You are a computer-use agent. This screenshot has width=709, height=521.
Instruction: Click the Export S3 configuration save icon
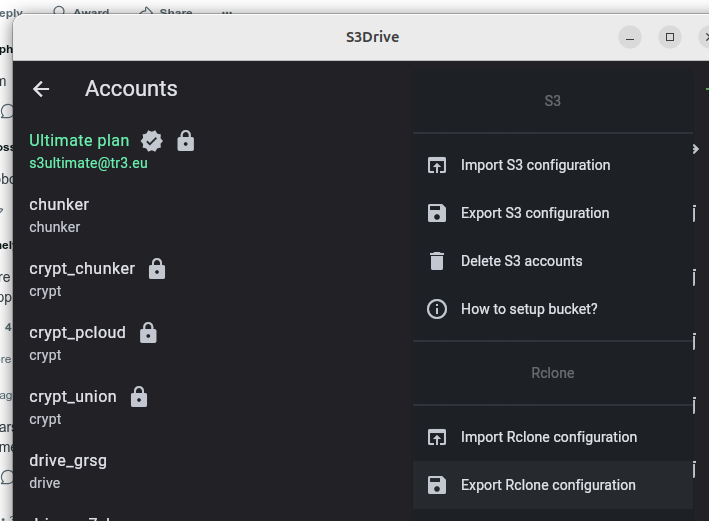coord(437,213)
